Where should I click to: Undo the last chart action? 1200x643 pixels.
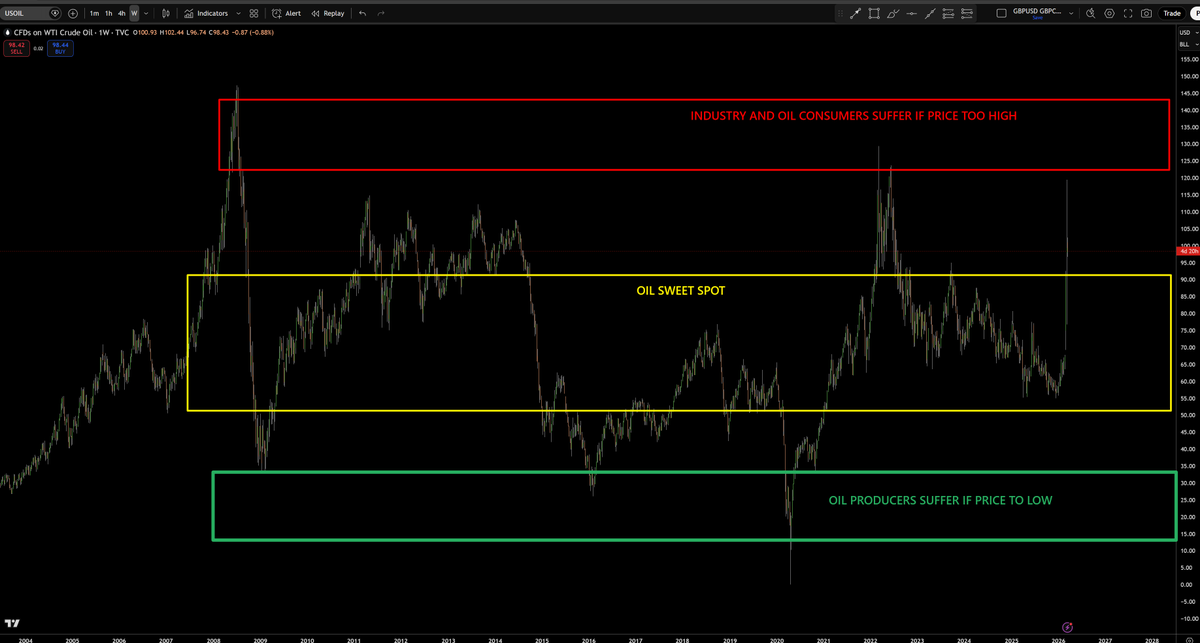pos(362,14)
